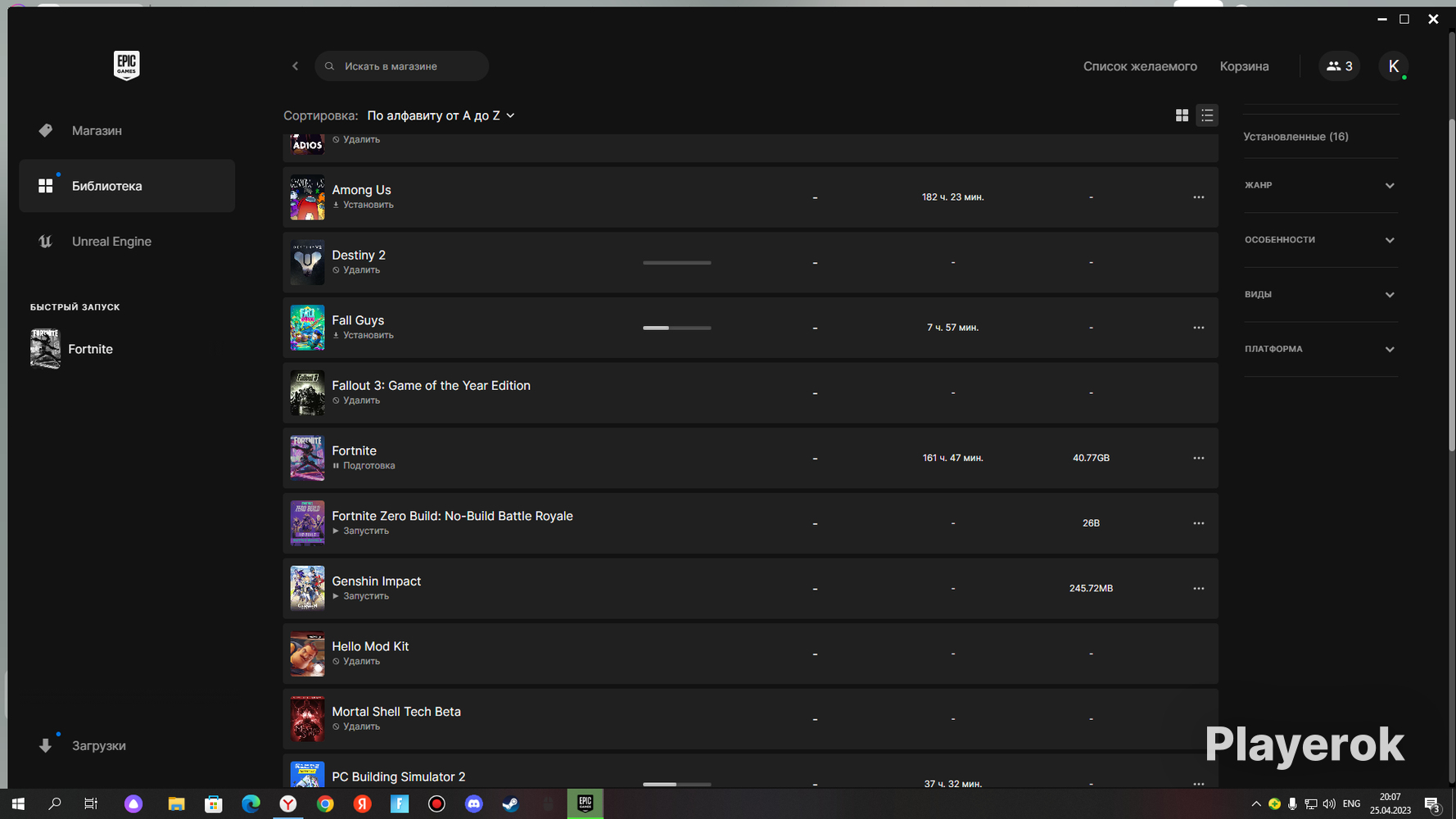1456x819 pixels.
Task: Click the Epic Games logo
Action: [x=126, y=66]
